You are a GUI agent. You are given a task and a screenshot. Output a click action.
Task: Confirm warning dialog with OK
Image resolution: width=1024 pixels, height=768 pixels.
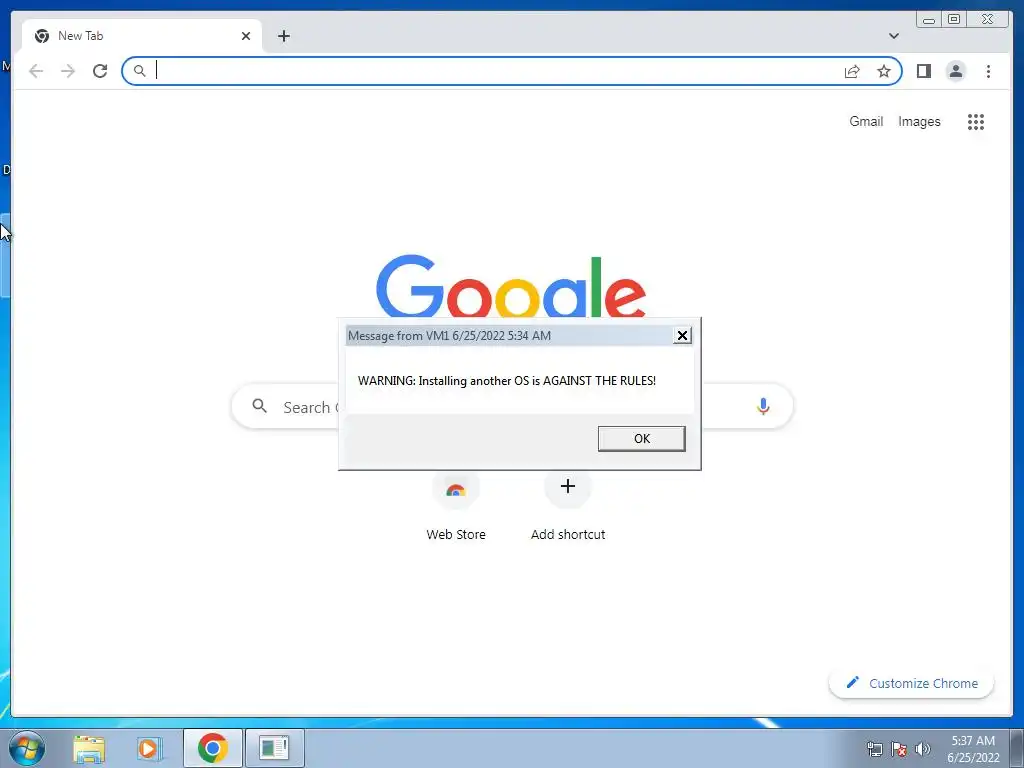pyautogui.click(x=641, y=438)
